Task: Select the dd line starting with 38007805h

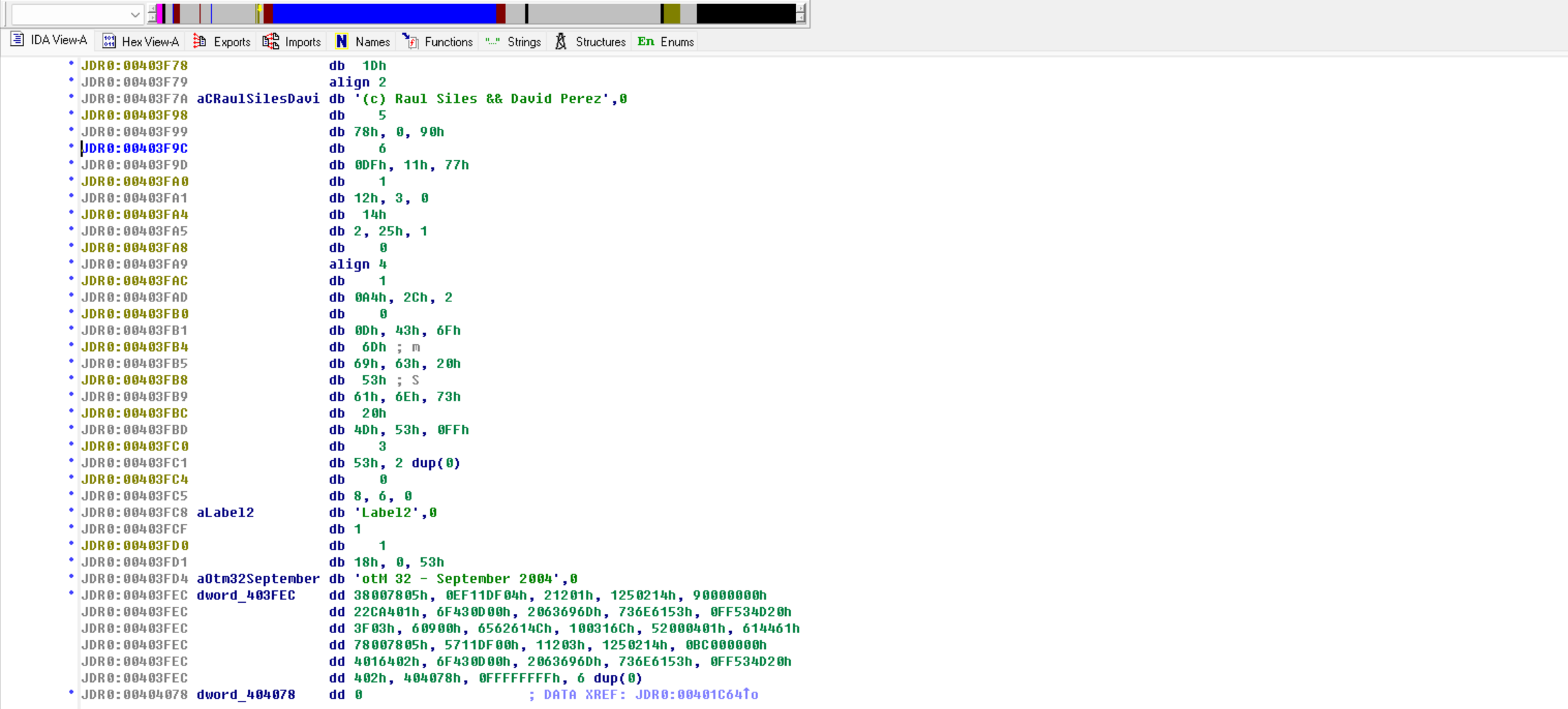Action: [x=548, y=595]
